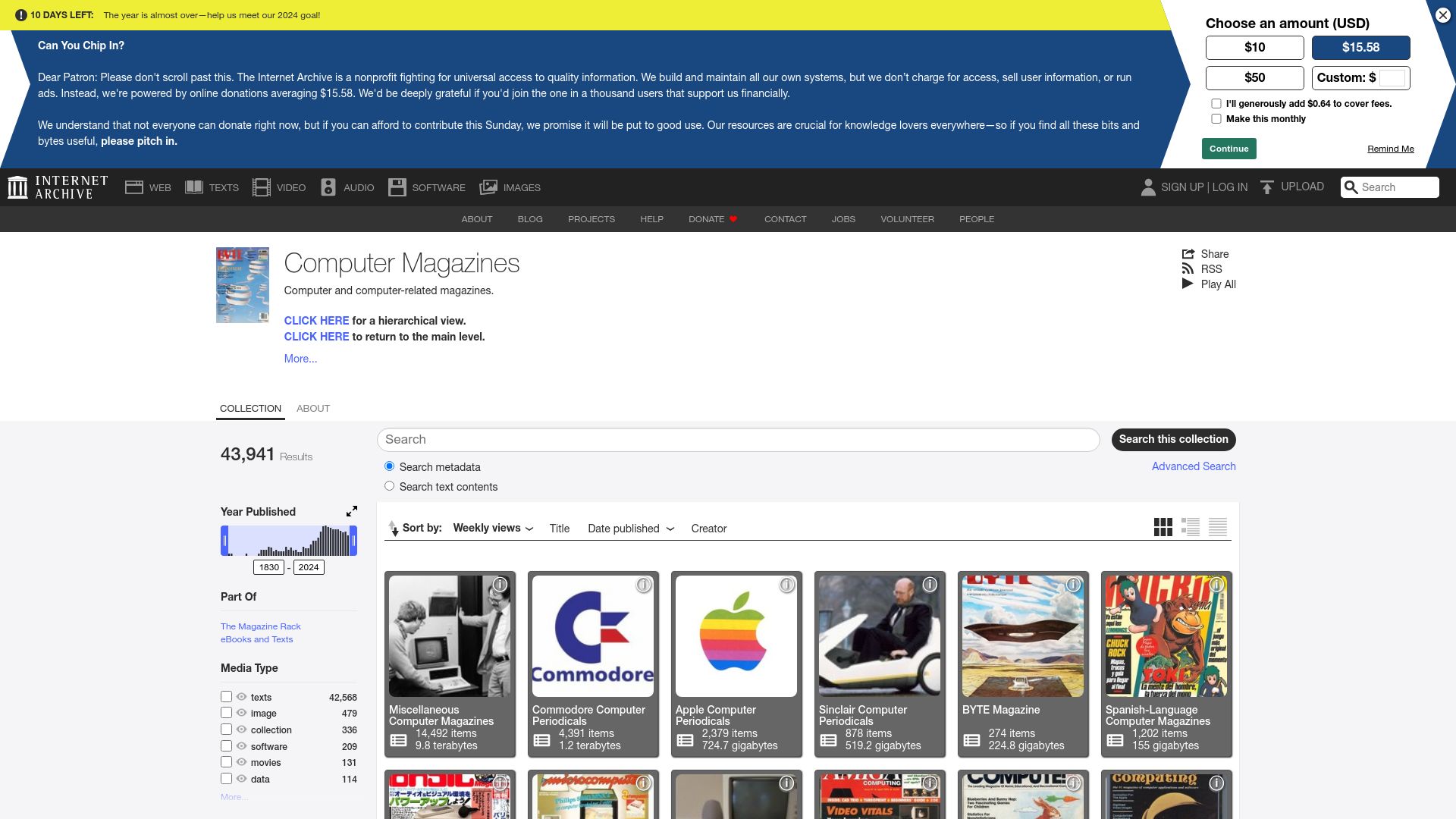Open the Audio section icon

pos(328,187)
